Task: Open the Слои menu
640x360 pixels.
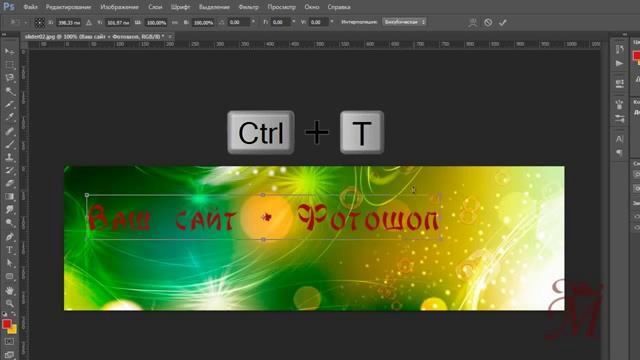Action: [x=155, y=7]
